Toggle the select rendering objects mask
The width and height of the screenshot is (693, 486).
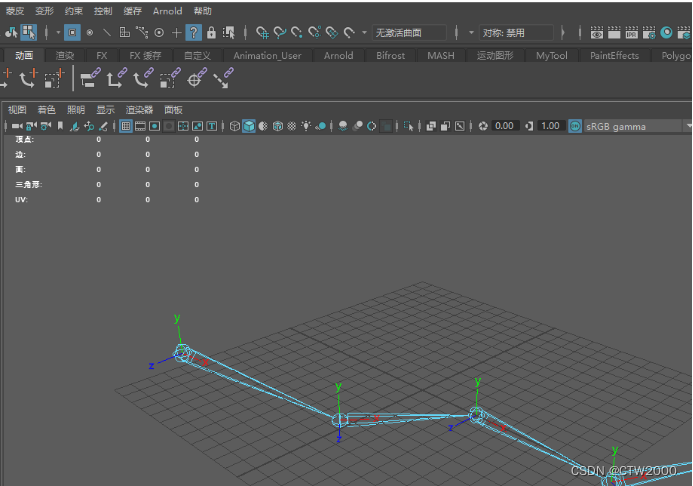pyautogui.click(x=176, y=33)
